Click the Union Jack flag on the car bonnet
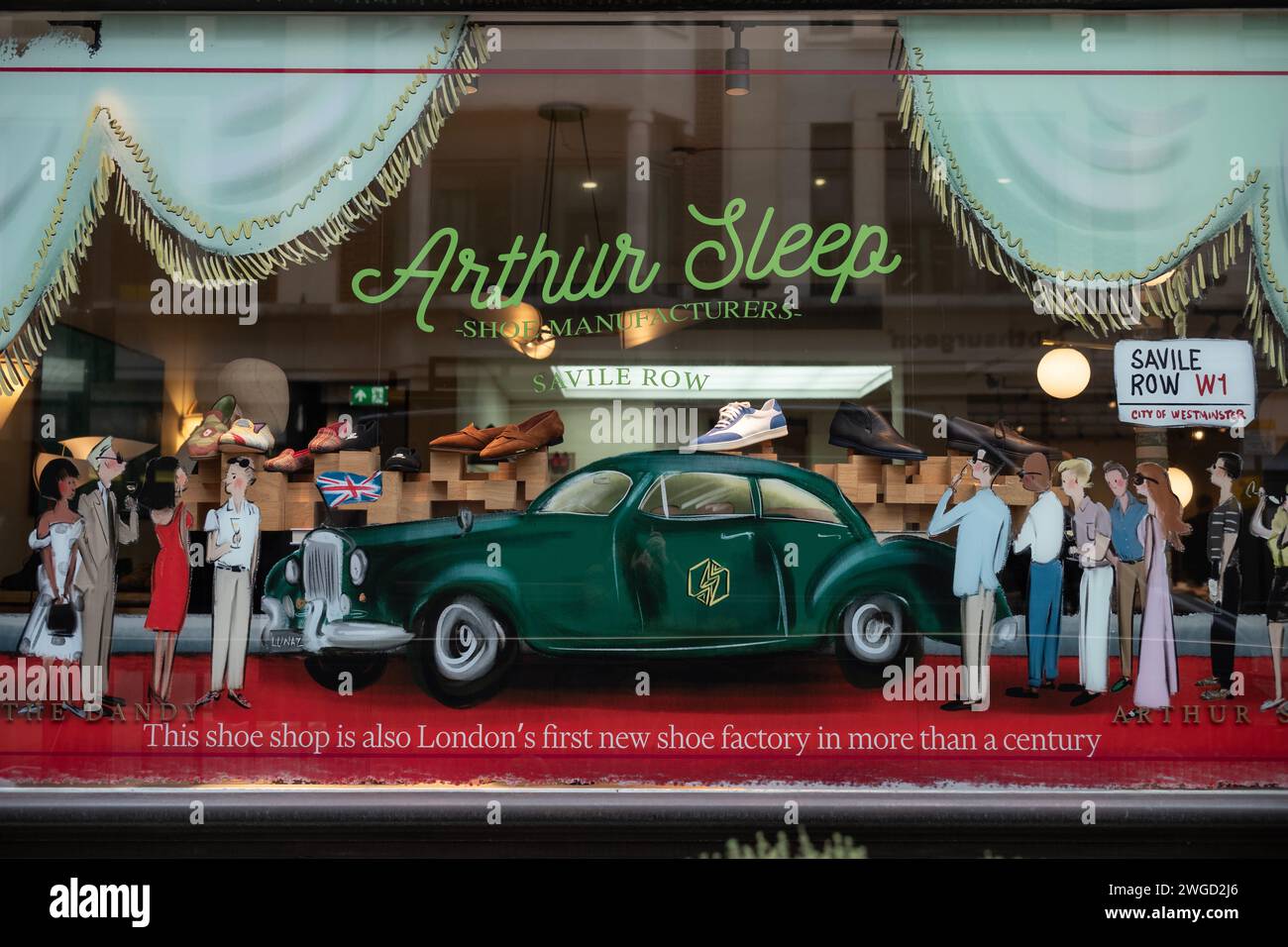 coord(348,489)
